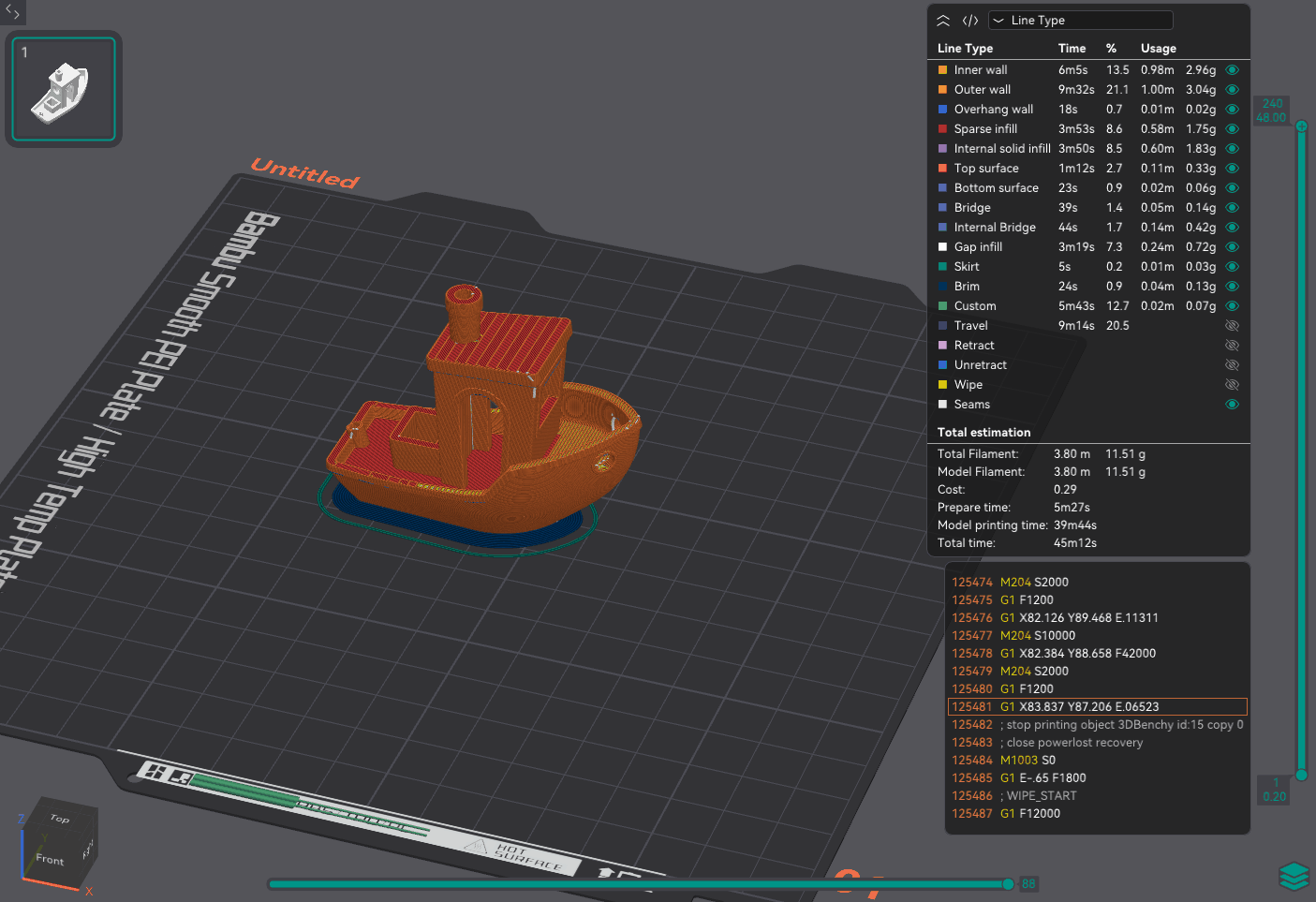This screenshot has height=902, width=1316.
Task: Click the Inner wall orange color swatch
Action: coord(942,70)
